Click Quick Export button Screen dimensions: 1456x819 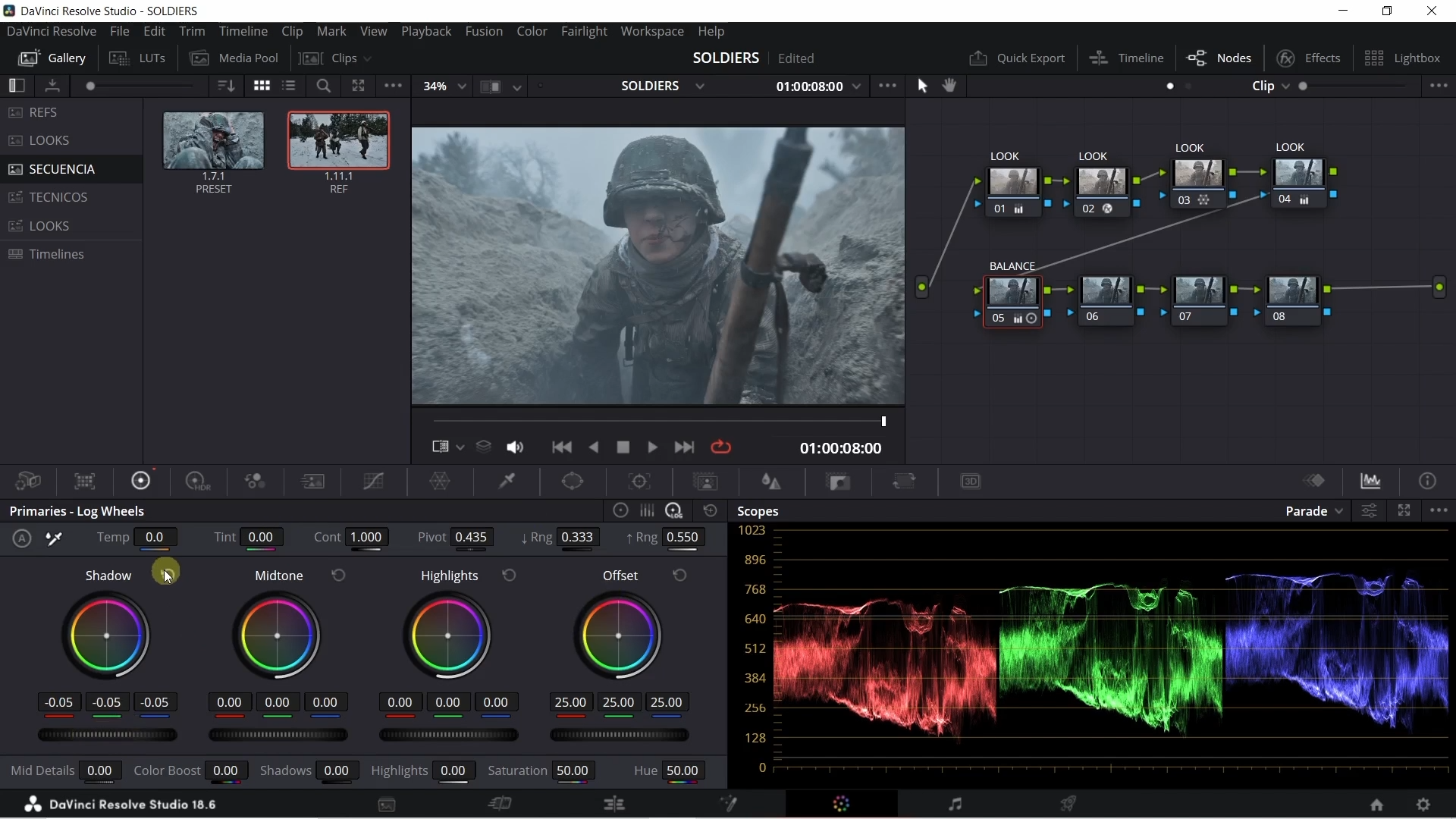tap(1017, 58)
